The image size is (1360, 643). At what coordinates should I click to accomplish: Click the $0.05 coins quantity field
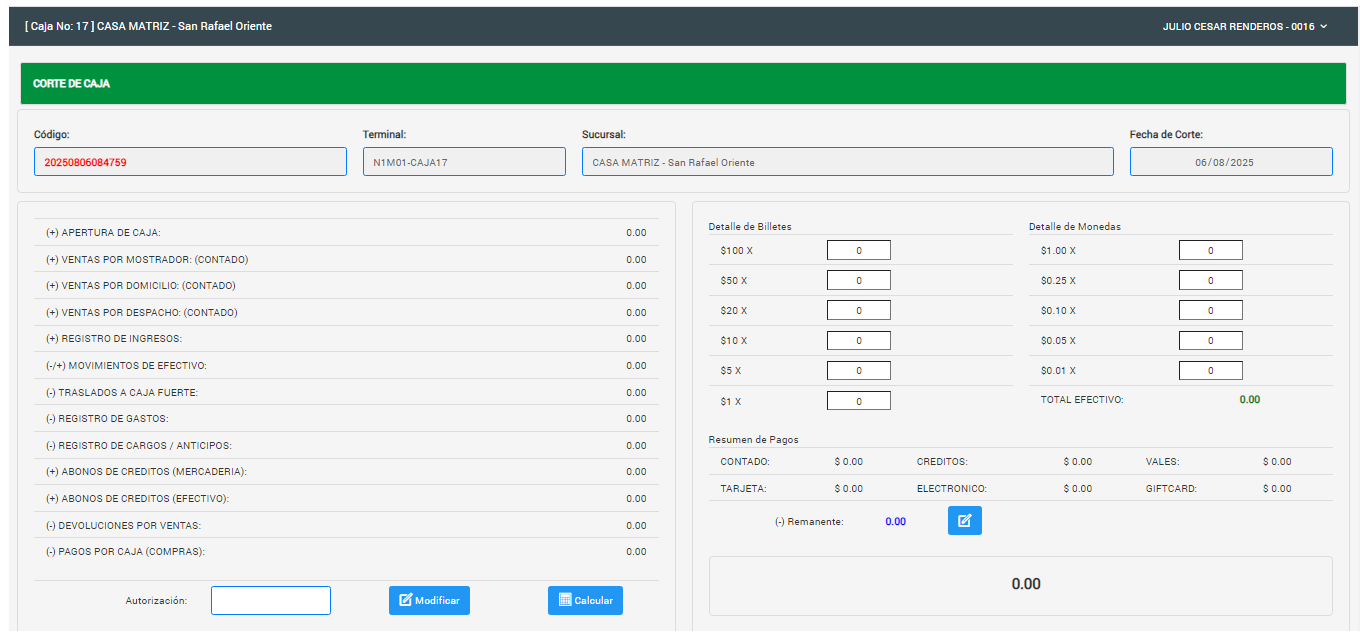pos(1210,341)
